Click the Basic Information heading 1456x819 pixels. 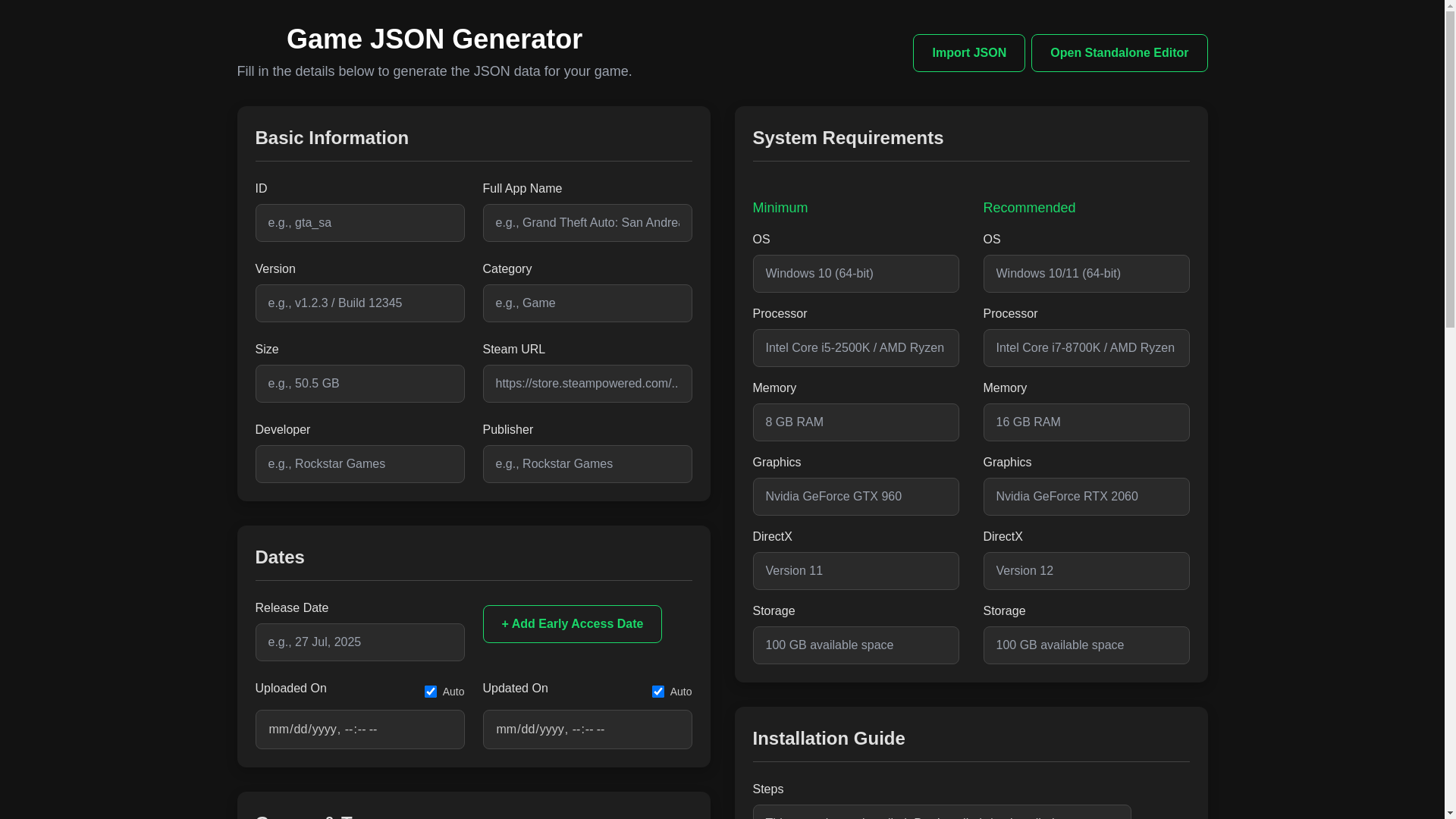[331, 138]
